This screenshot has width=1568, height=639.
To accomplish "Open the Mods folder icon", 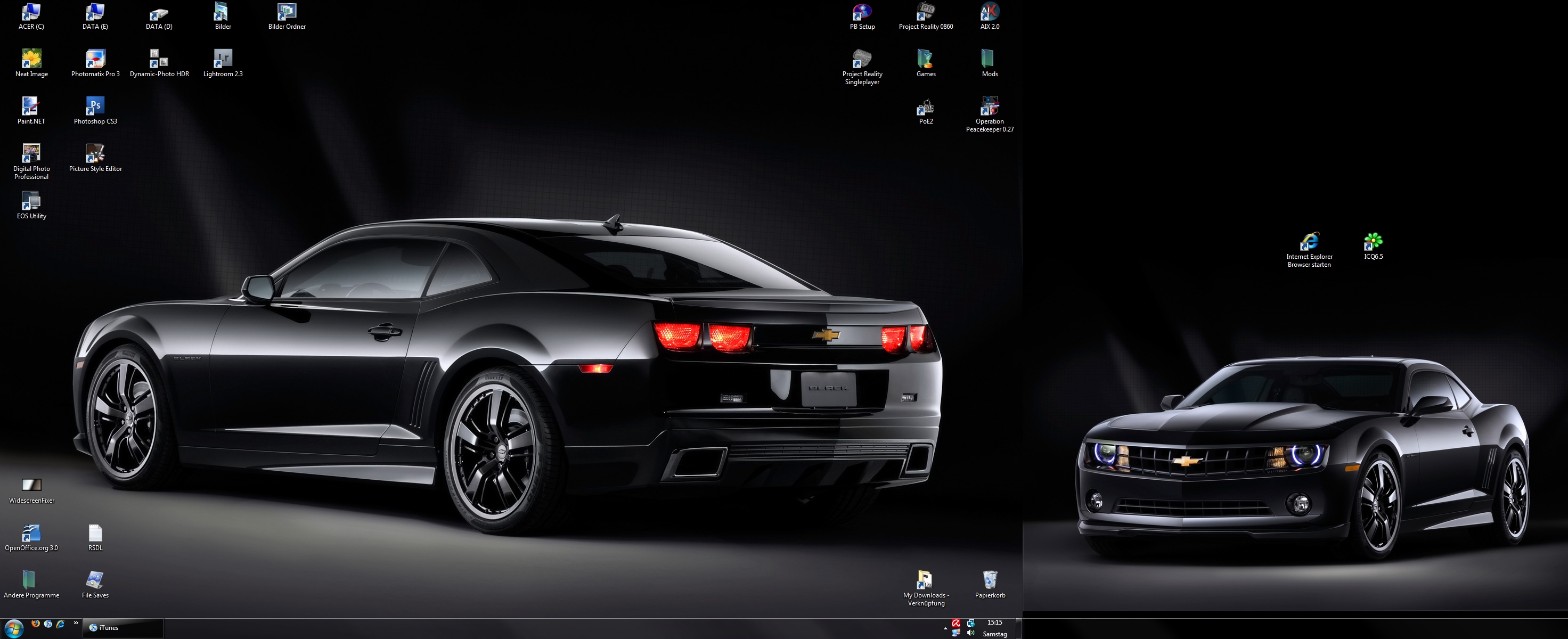I will pyautogui.click(x=990, y=63).
